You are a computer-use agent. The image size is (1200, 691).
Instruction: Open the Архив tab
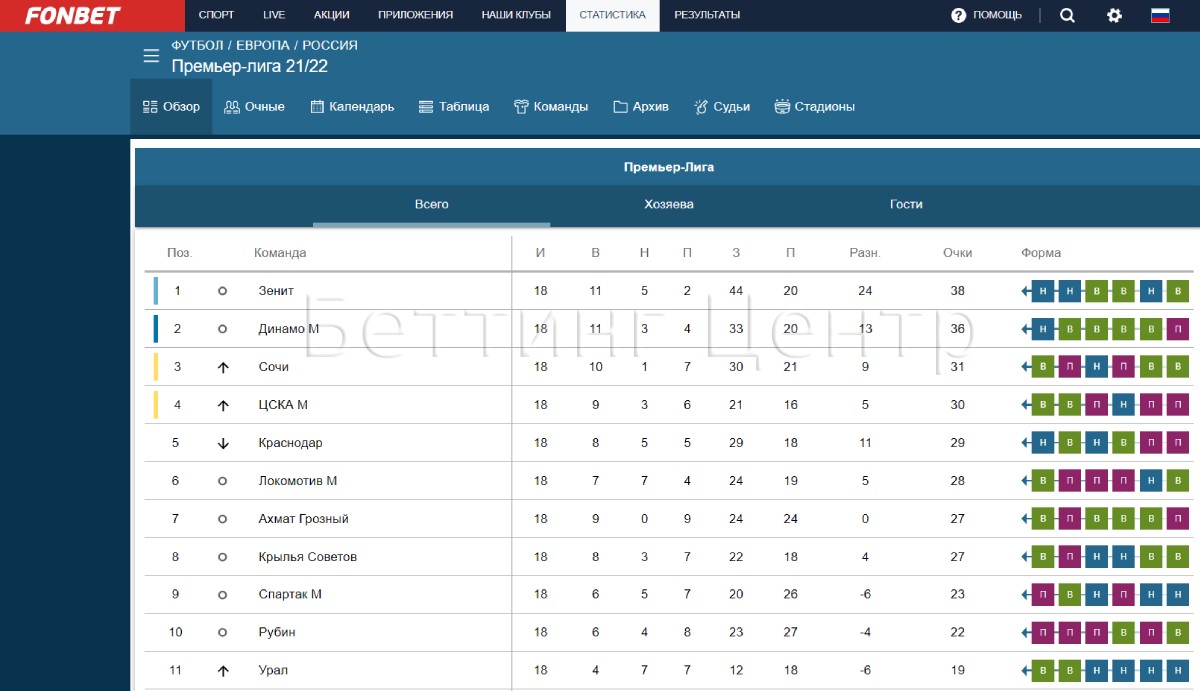pos(641,107)
